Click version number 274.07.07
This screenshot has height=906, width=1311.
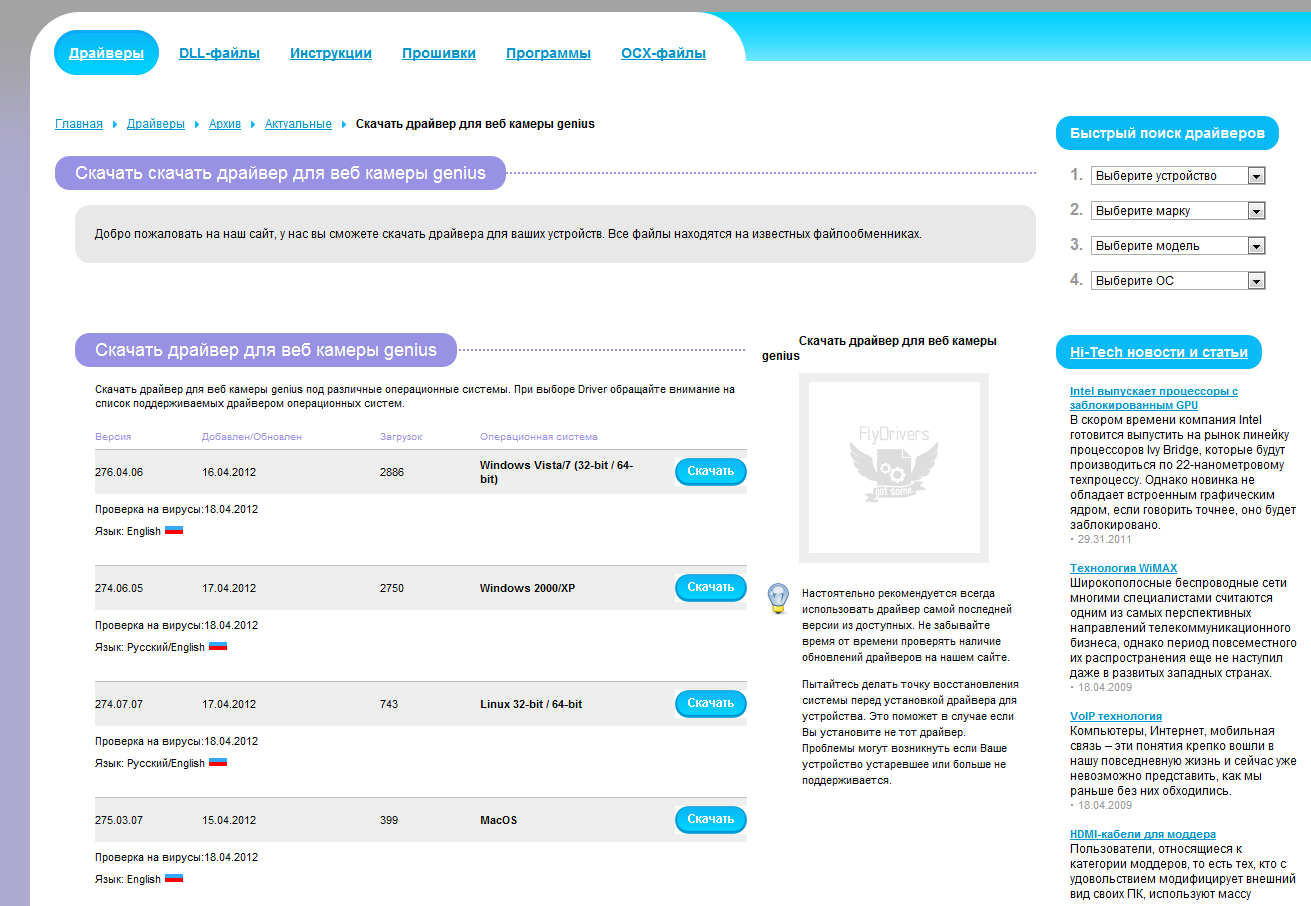(119, 704)
